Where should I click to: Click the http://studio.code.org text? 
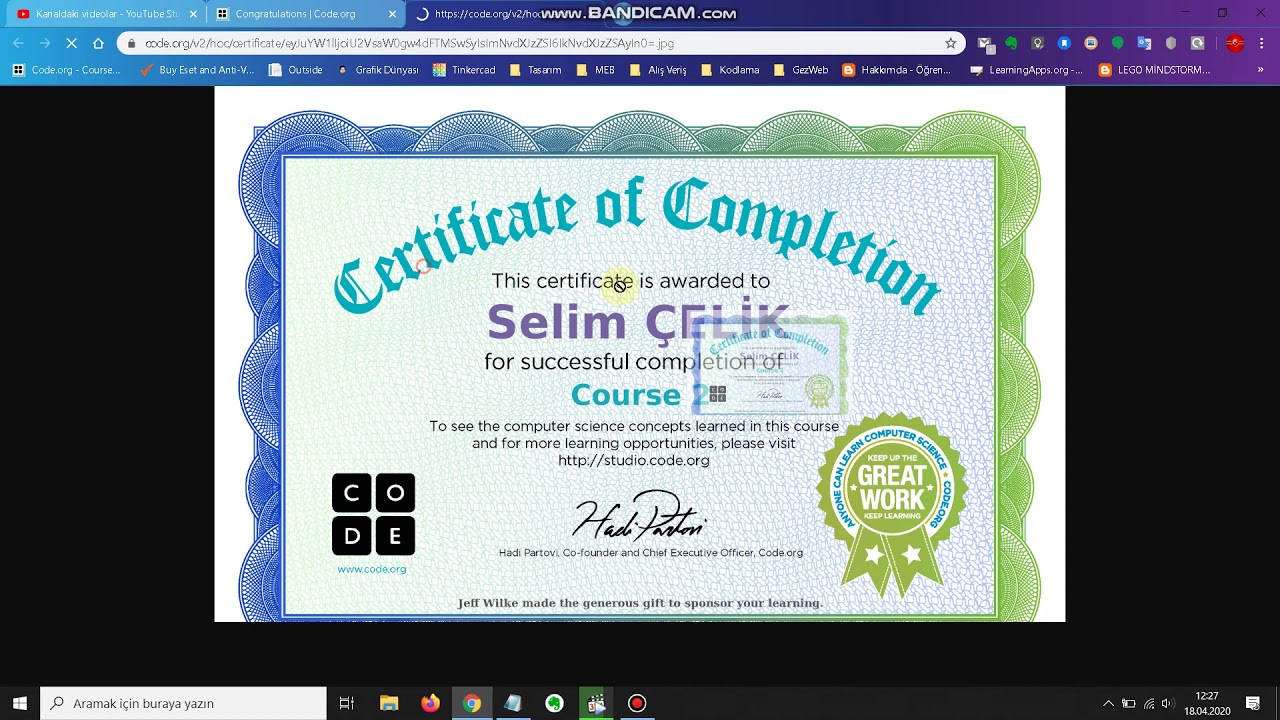[634, 461]
